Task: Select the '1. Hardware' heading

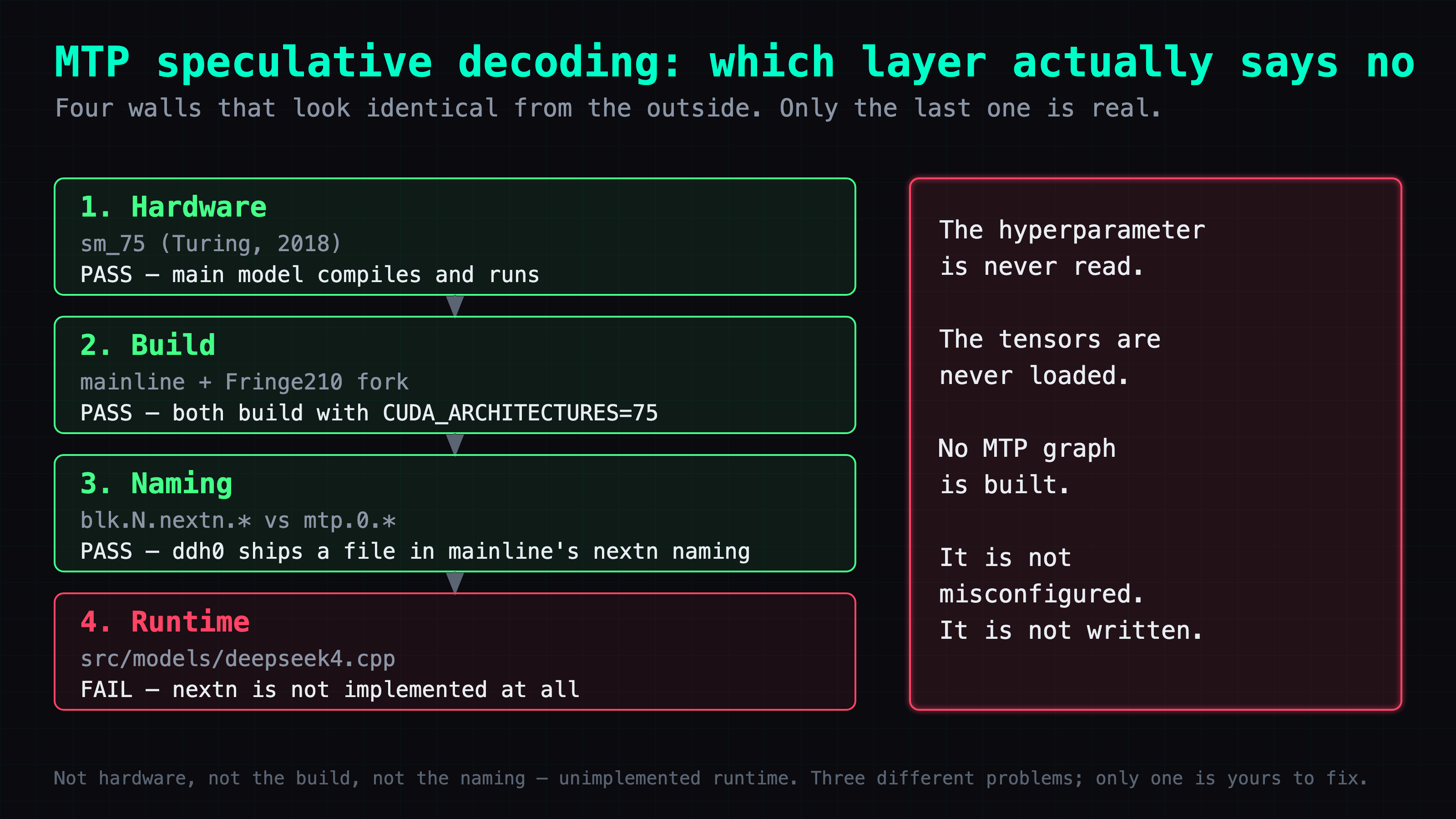Action: (x=173, y=207)
